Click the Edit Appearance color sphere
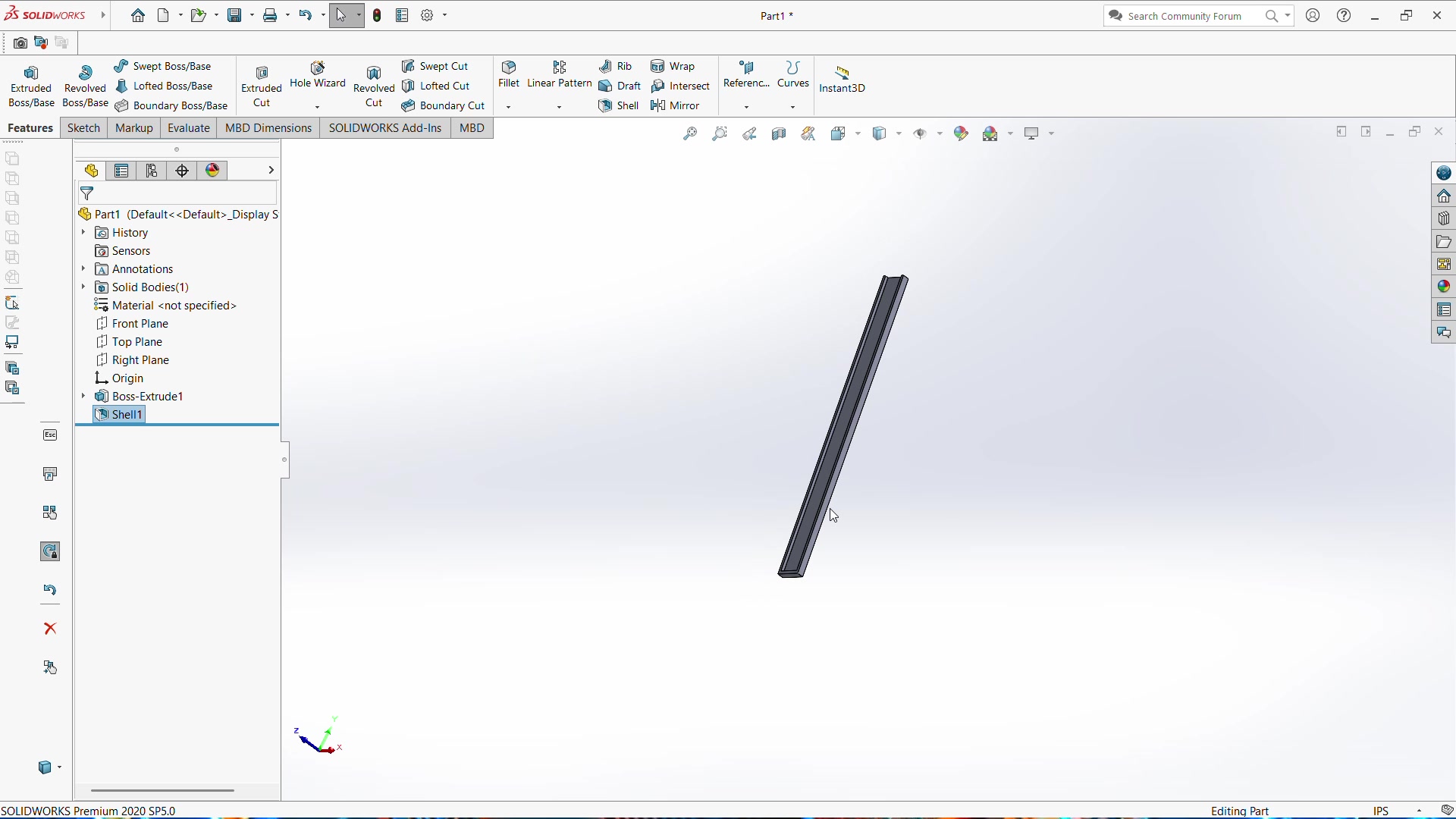Screen dimensions: 1456x819 tap(962, 134)
